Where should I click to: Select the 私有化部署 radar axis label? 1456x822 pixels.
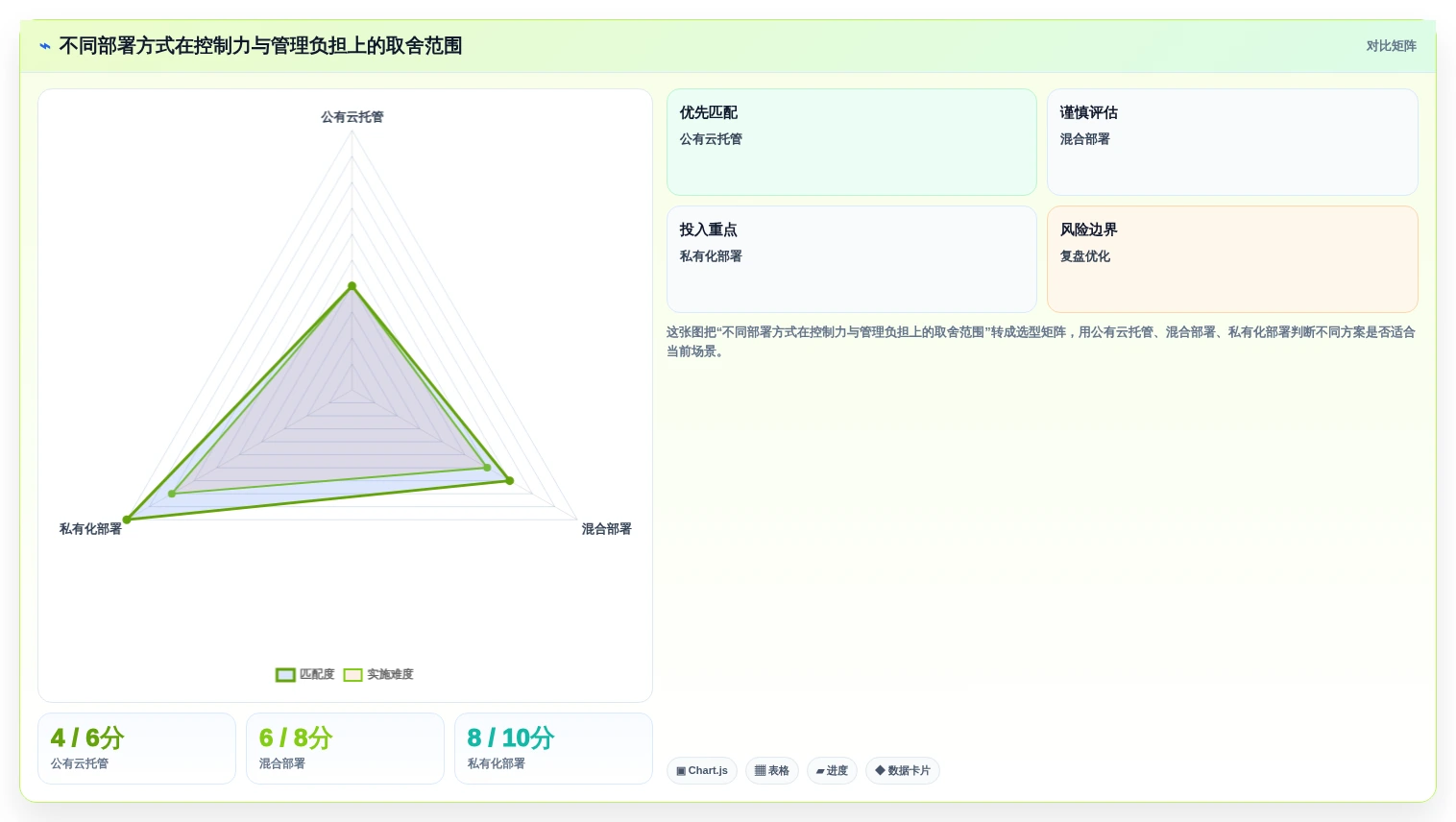coord(90,529)
